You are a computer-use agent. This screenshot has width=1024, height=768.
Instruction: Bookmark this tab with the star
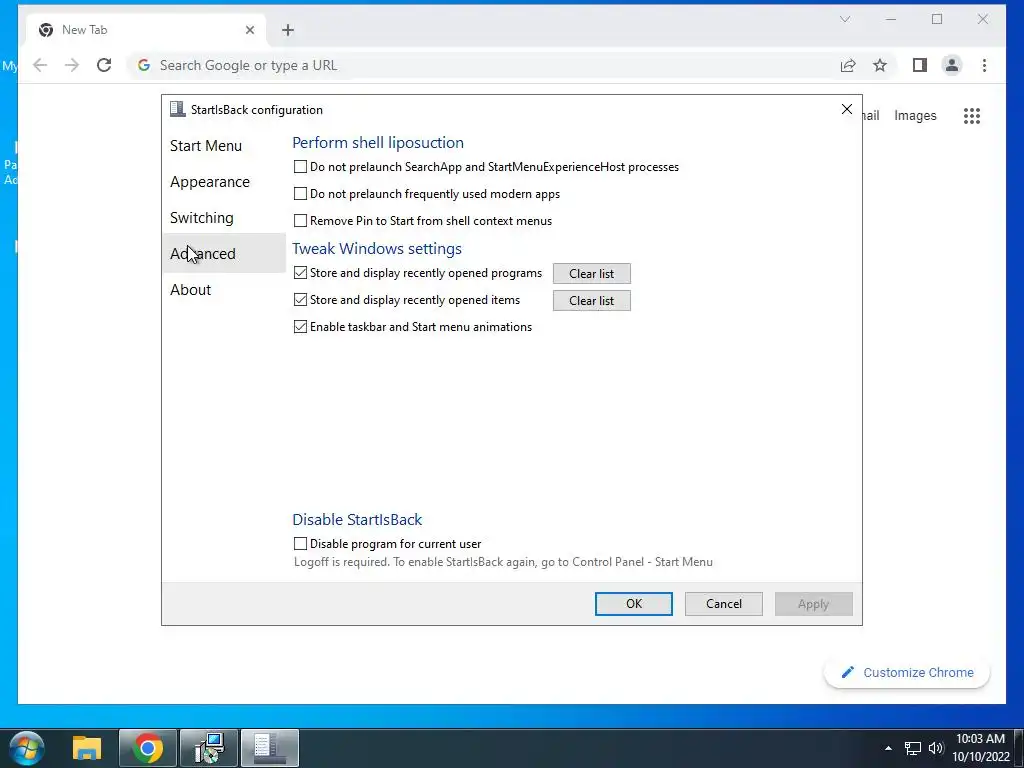pyautogui.click(x=880, y=65)
